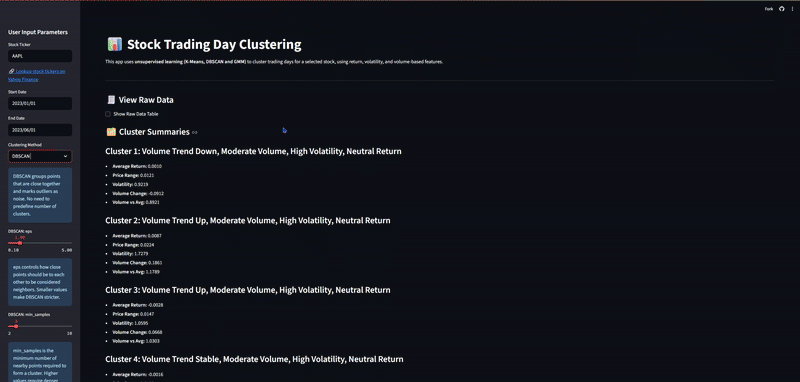Fork this Streamlit app
Screen dimensions: 800x382
click(x=769, y=9)
